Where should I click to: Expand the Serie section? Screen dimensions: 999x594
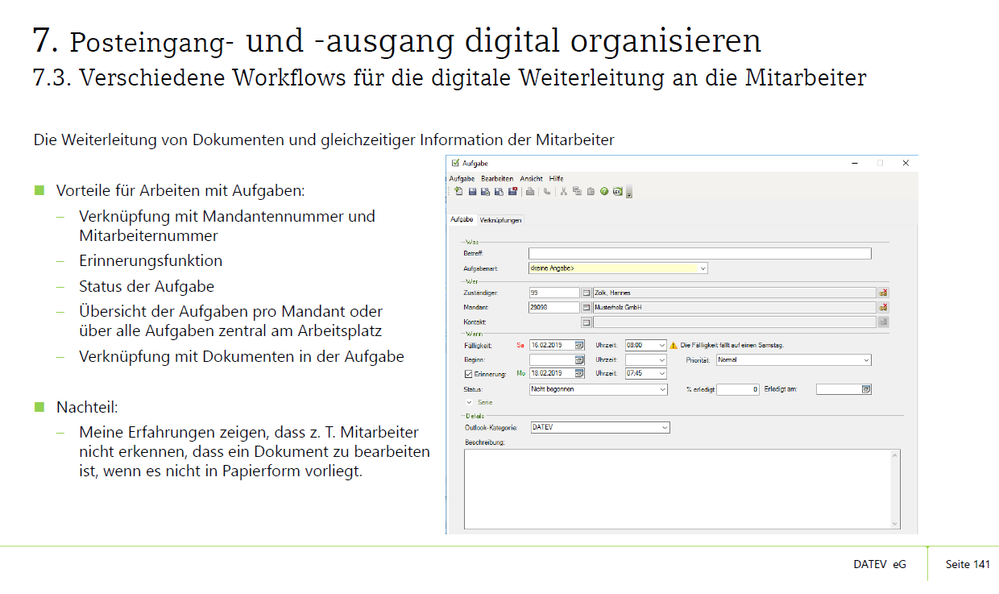click(x=470, y=402)
